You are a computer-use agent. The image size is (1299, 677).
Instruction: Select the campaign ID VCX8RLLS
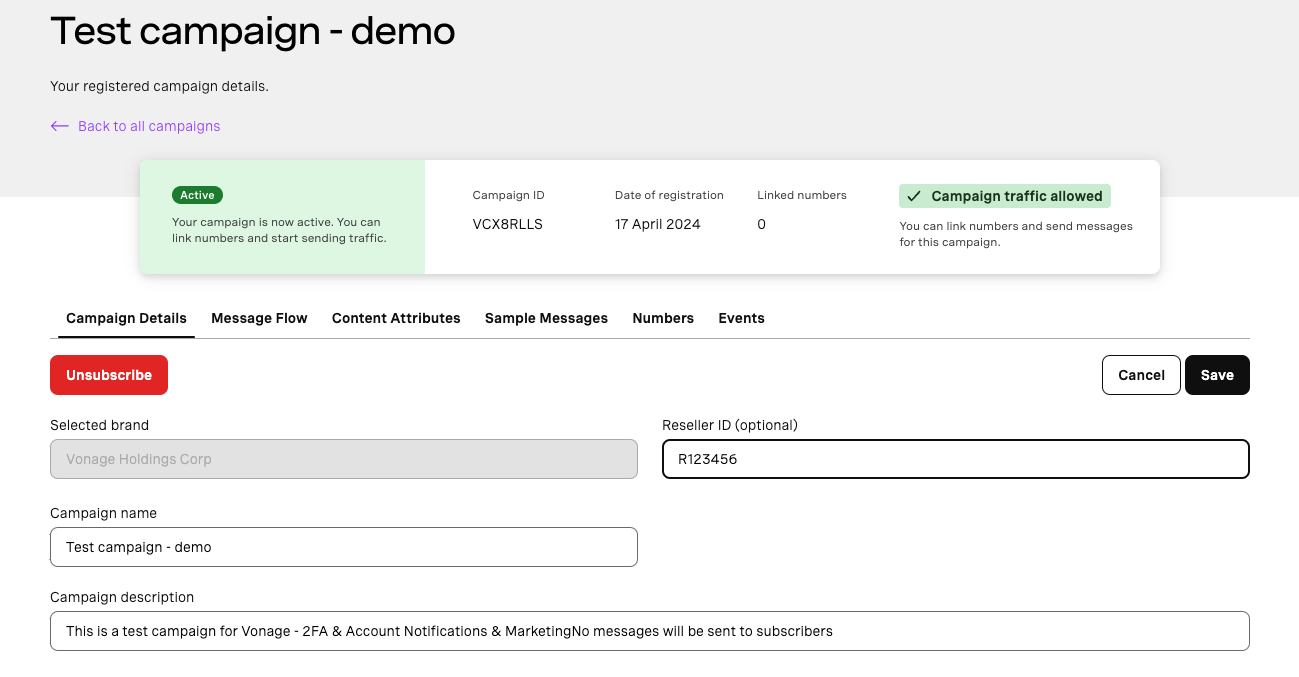[x=507, y=224]
